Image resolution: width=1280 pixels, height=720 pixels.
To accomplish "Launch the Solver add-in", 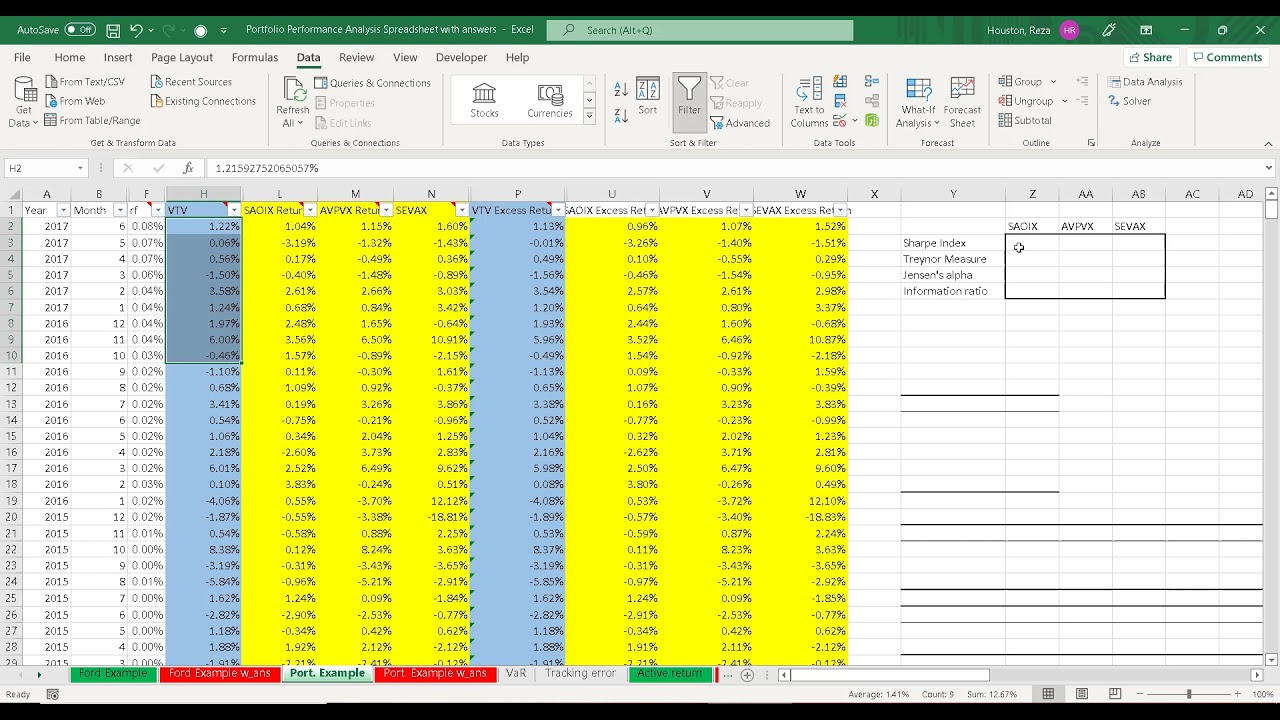I will [1129, 101].
